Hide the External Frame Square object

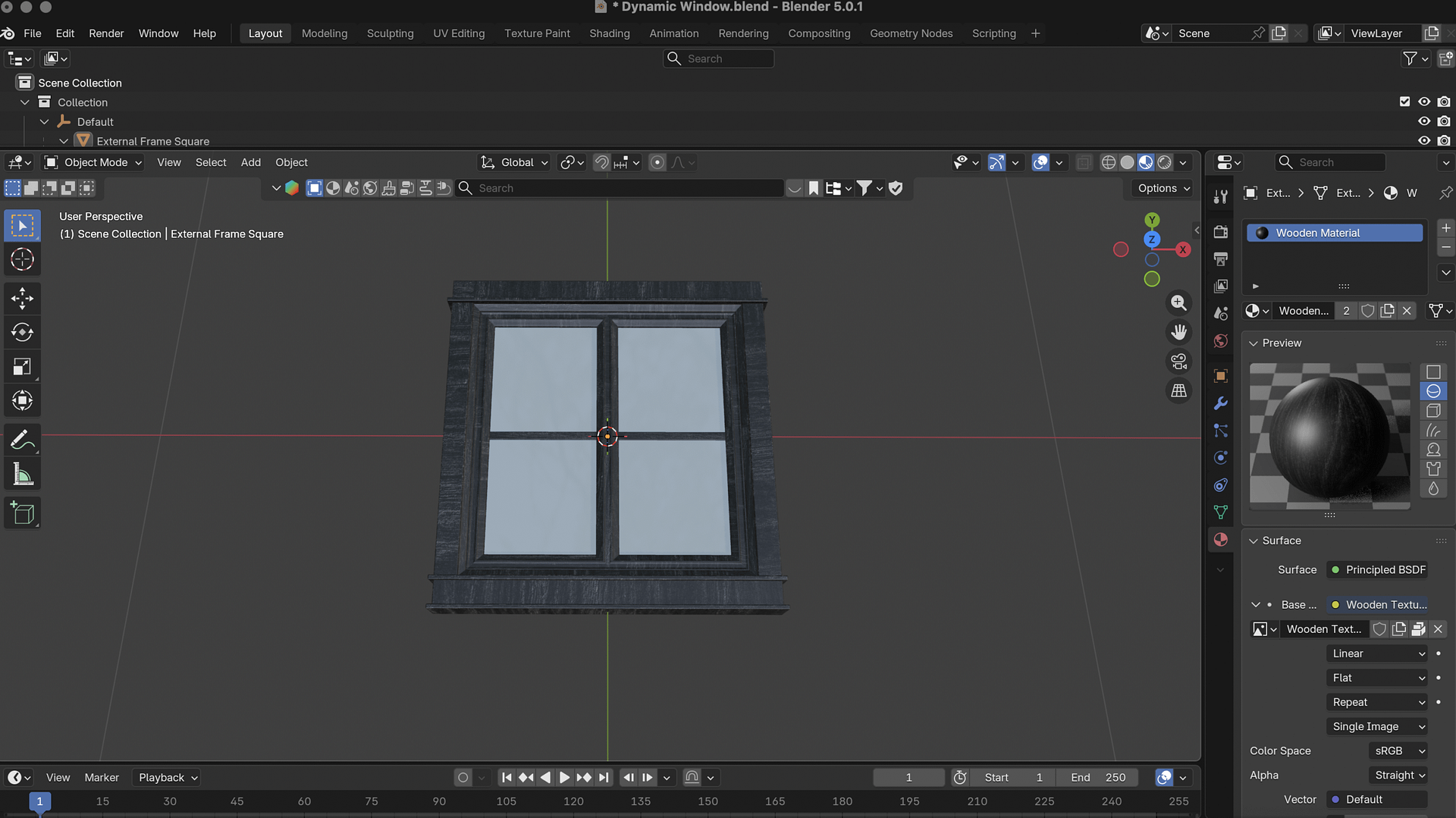click(1424, 141)
